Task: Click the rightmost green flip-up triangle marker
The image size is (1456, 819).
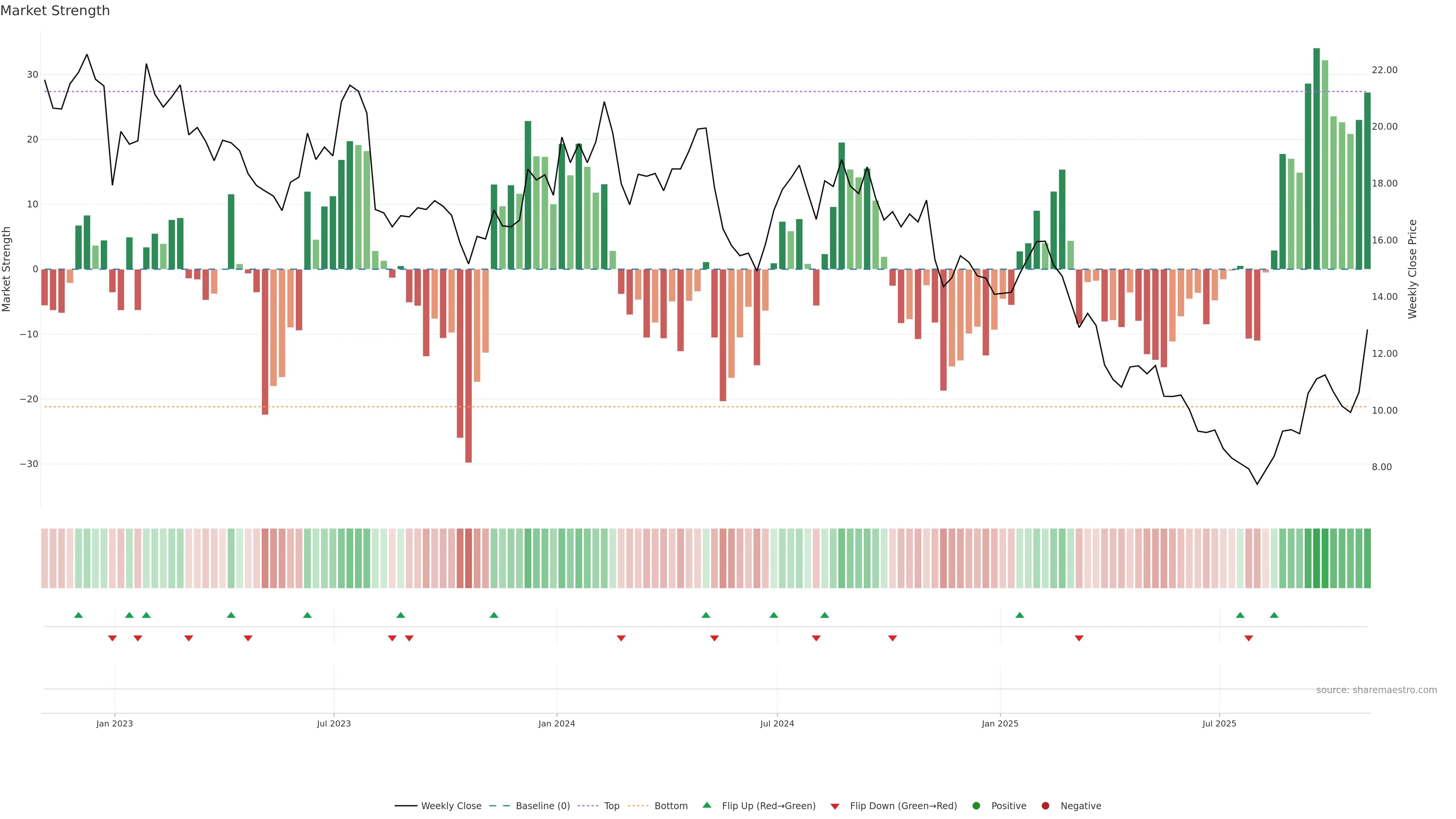Action: coord(1274,615)
